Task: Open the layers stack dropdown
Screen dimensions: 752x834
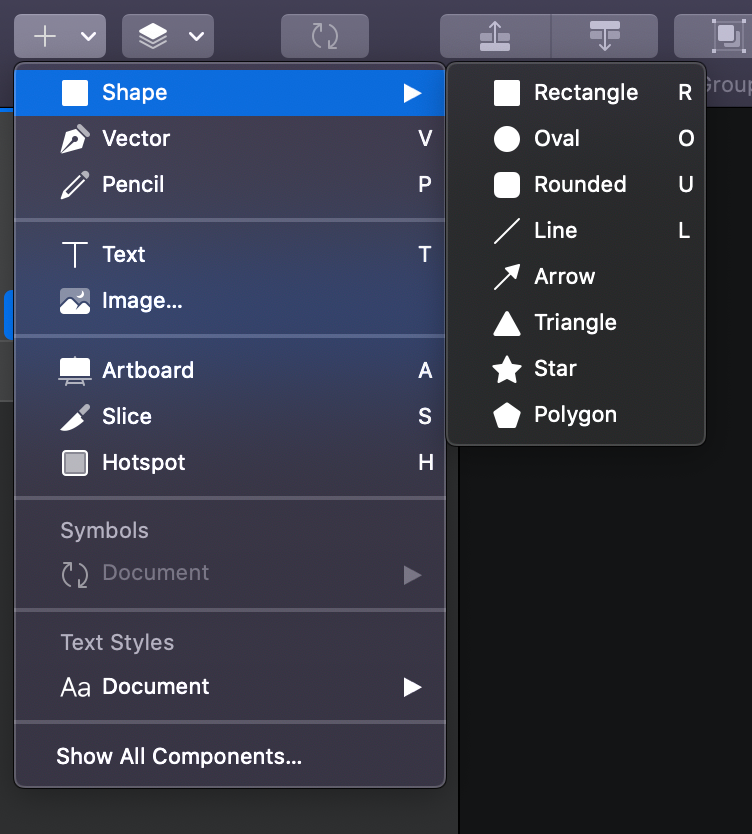Action: [168, 36]
